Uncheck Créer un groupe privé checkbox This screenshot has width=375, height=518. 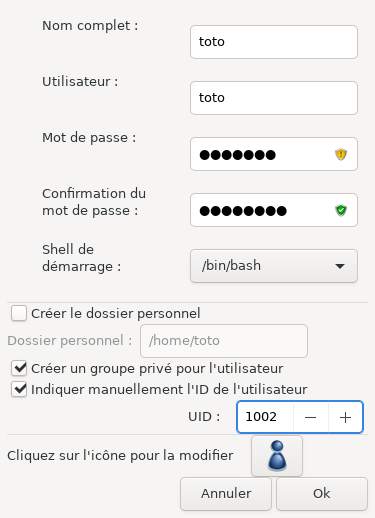[19, 368]
